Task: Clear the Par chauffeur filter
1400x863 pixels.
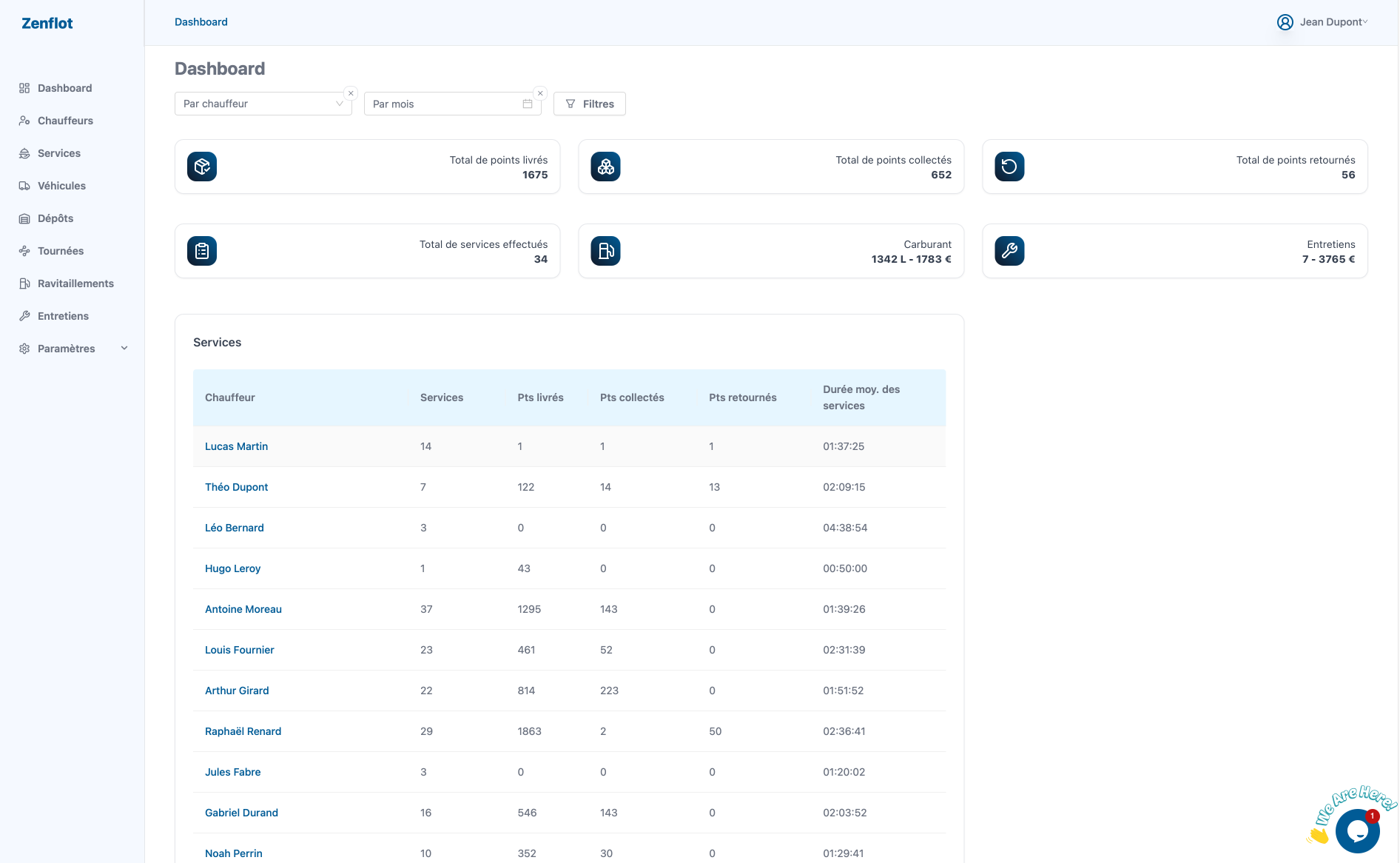Action: [350, 93]
